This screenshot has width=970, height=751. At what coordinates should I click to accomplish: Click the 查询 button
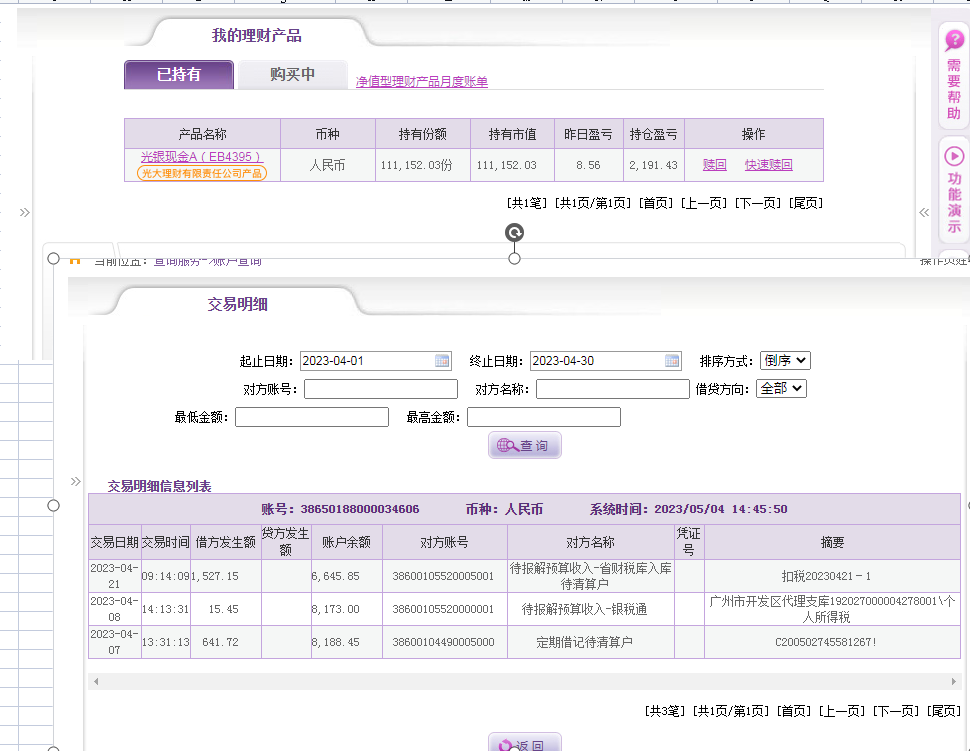click(x=525, y=445)
